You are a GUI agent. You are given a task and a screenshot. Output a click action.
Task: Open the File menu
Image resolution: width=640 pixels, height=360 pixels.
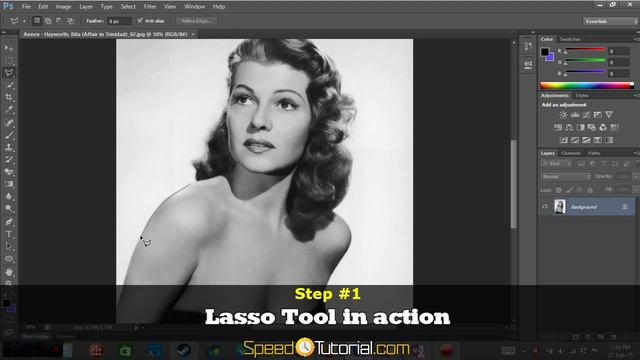pos(26,7)
